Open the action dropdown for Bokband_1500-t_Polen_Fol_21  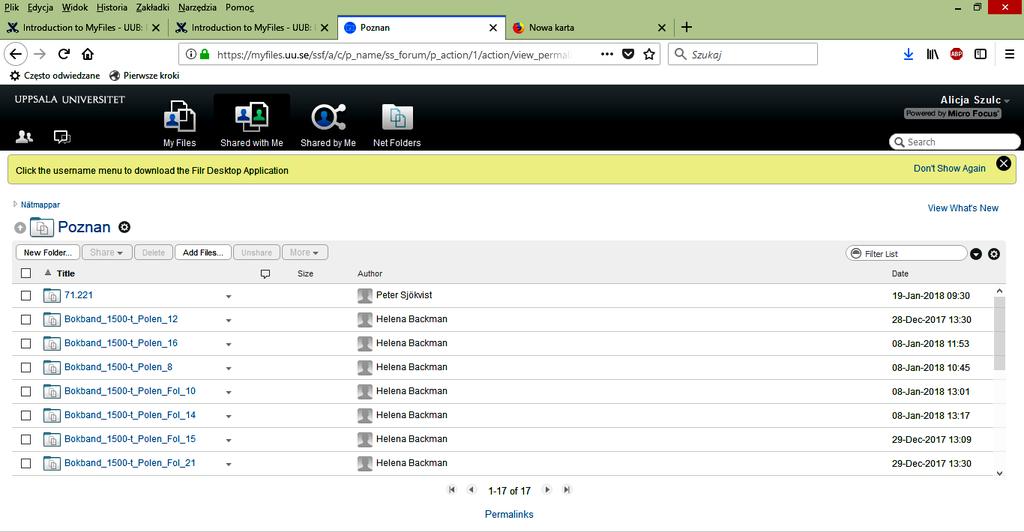(229, 464)
